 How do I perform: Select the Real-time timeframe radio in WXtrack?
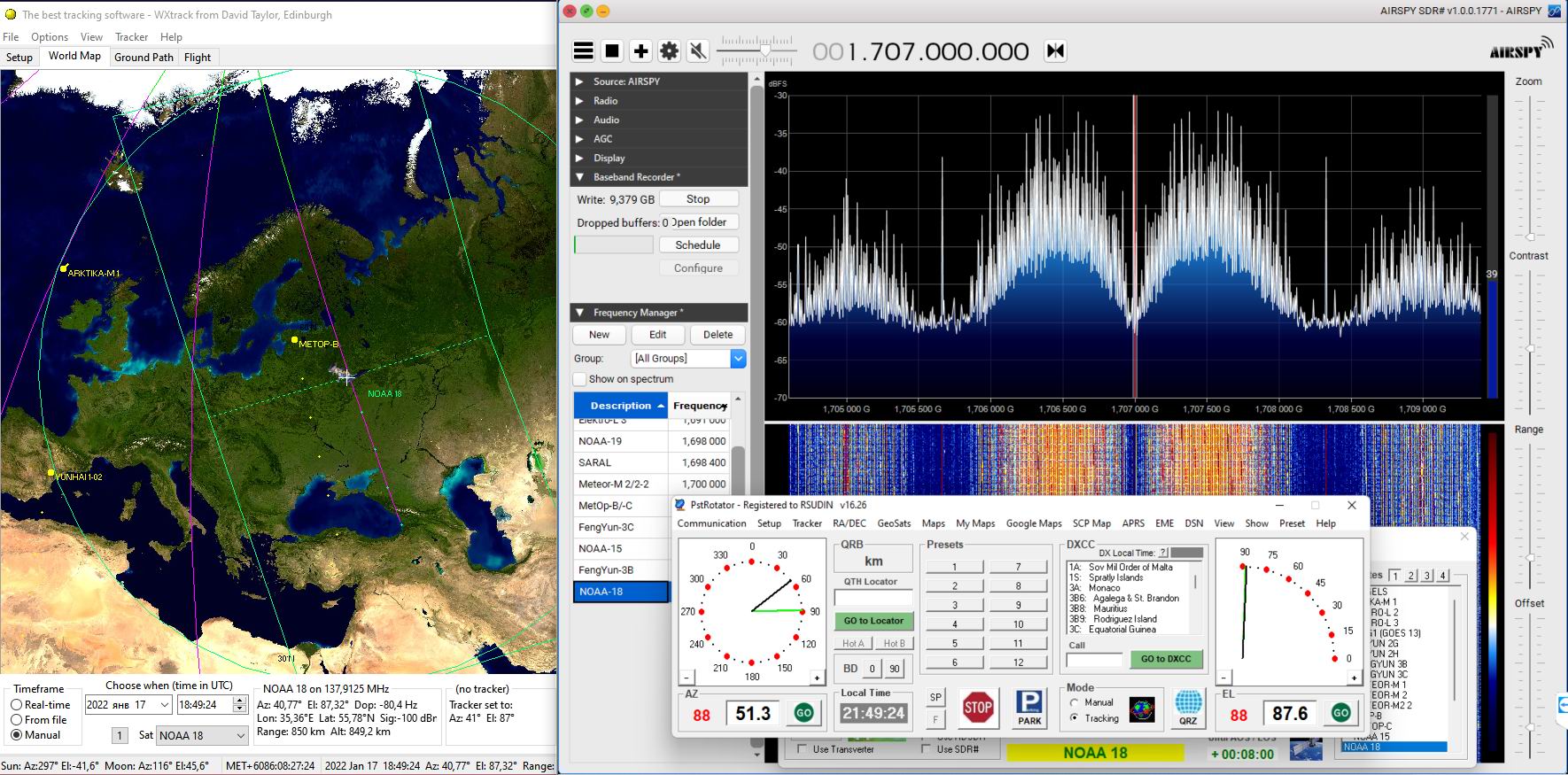[x=17, y=705]
